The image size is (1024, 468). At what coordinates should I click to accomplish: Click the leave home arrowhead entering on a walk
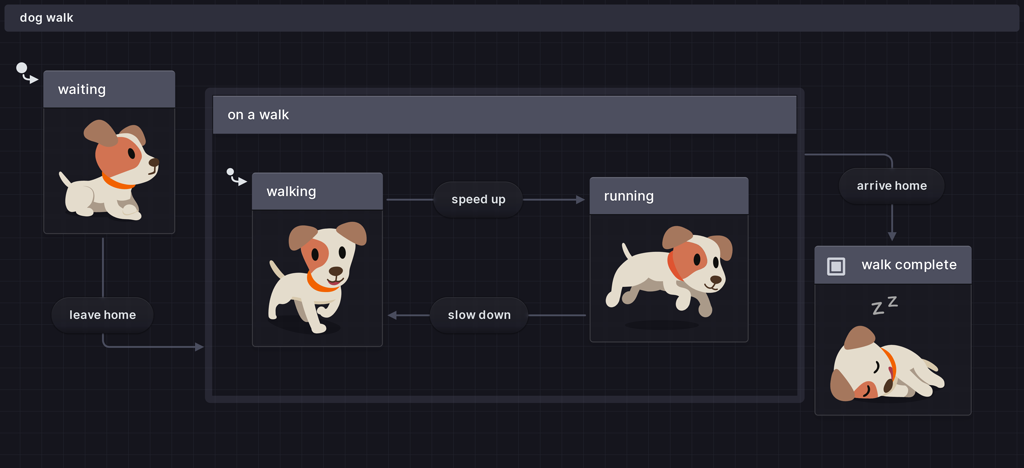(x=198, y=347)
